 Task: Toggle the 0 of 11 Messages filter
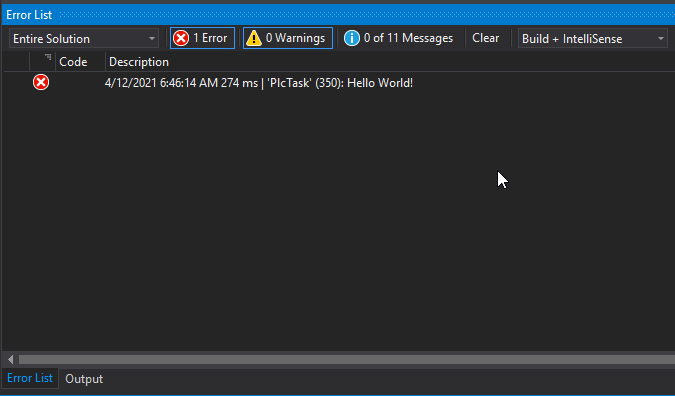tap(398, 38)
